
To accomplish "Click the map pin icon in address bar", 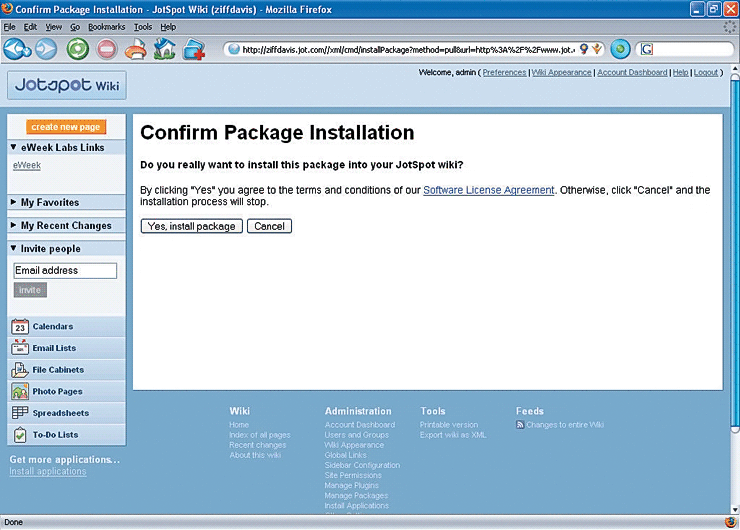I will pos(584,49).
